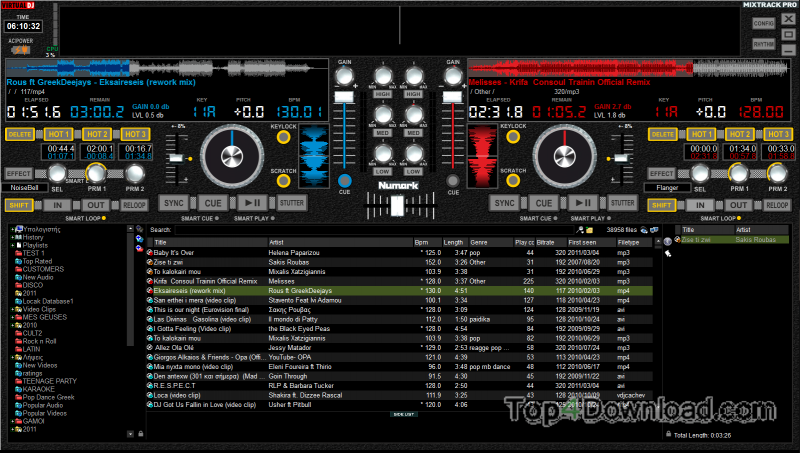Toggle left deck KEYLOCK button
The width and height of the screenshot is (800, 453).
[283, 137]
